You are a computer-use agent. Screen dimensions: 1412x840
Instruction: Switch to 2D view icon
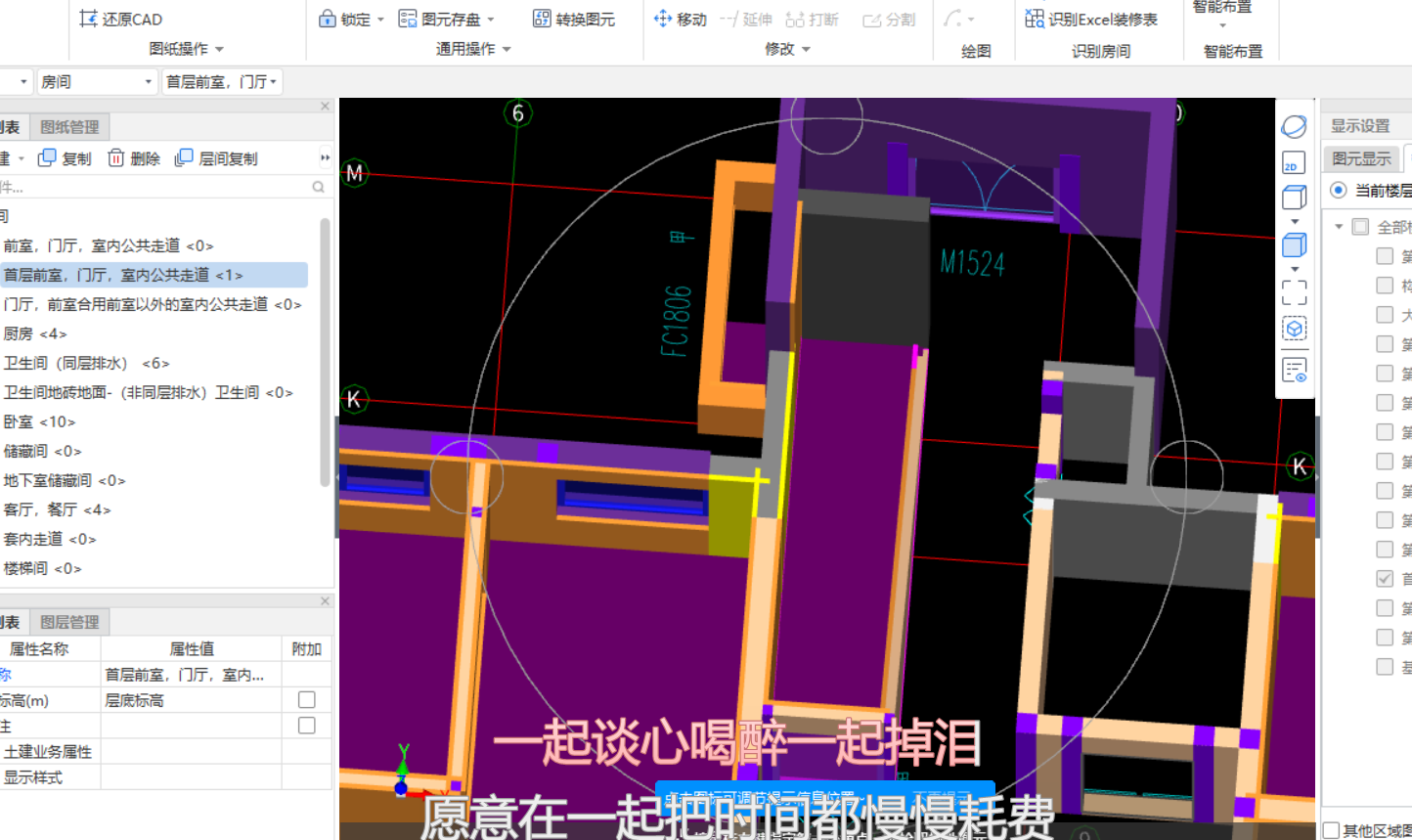click(1294, 162)
